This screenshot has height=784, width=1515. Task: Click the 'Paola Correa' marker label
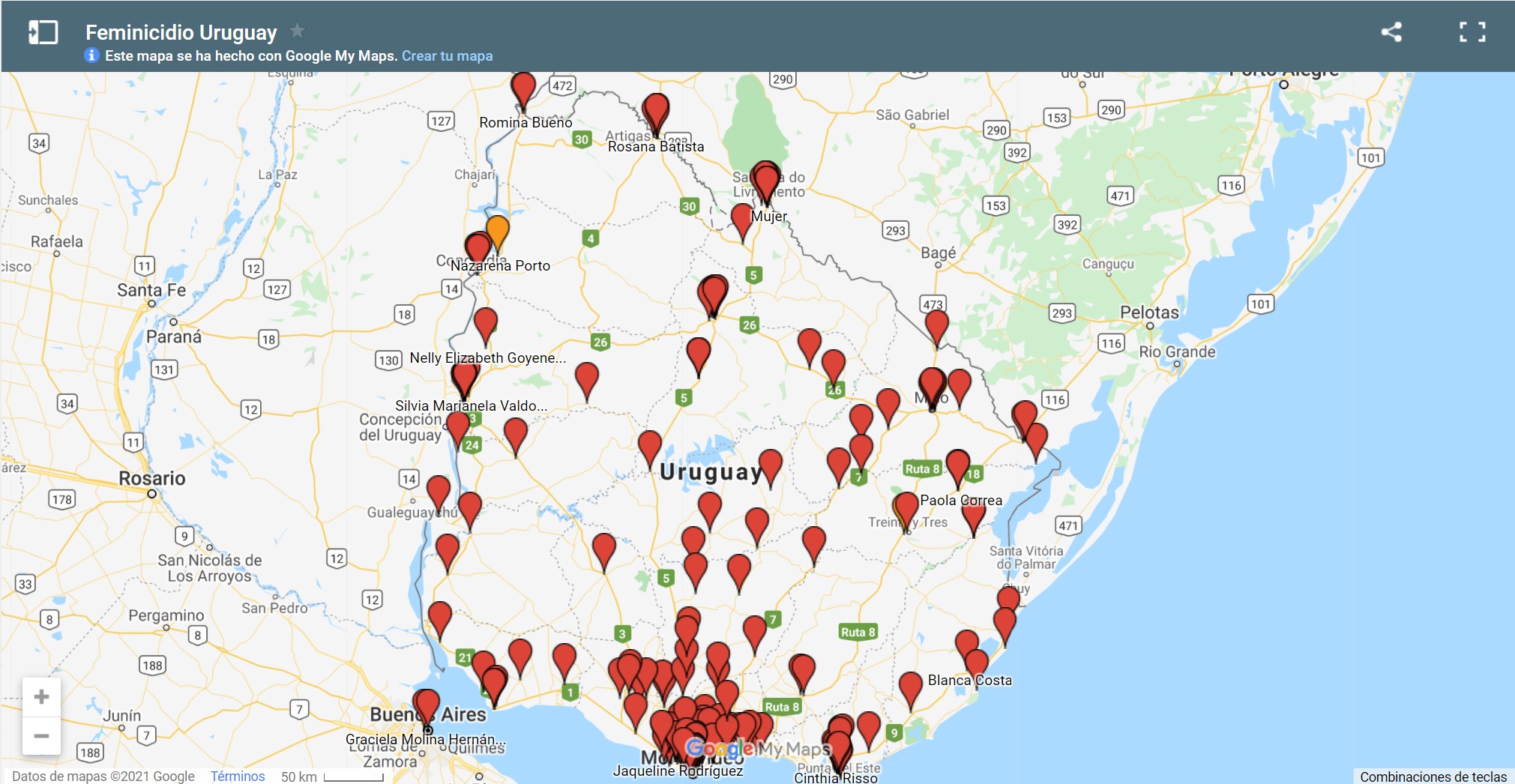pyautogui.click(x=961, y=500)
